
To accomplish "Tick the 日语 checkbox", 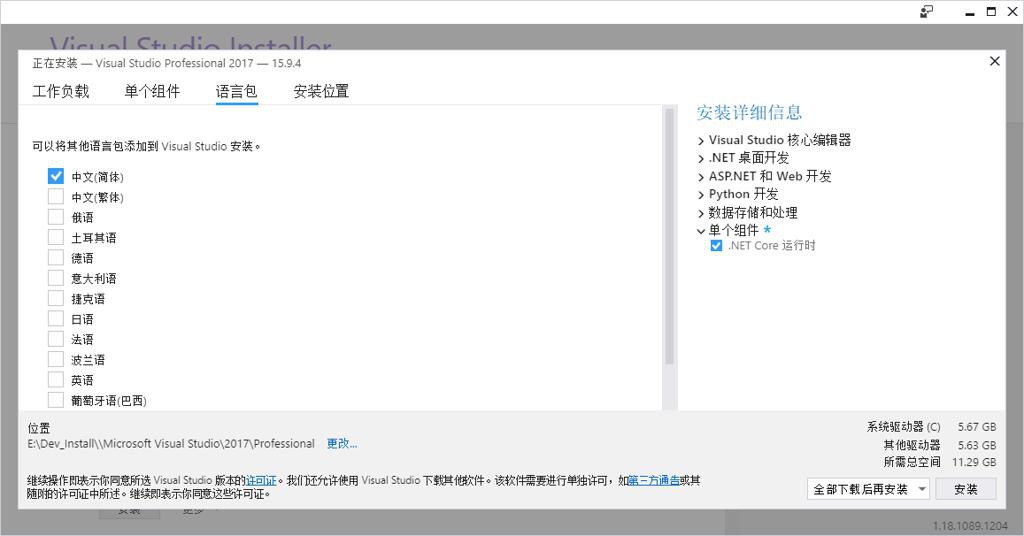I will click(x=56, y=319).
